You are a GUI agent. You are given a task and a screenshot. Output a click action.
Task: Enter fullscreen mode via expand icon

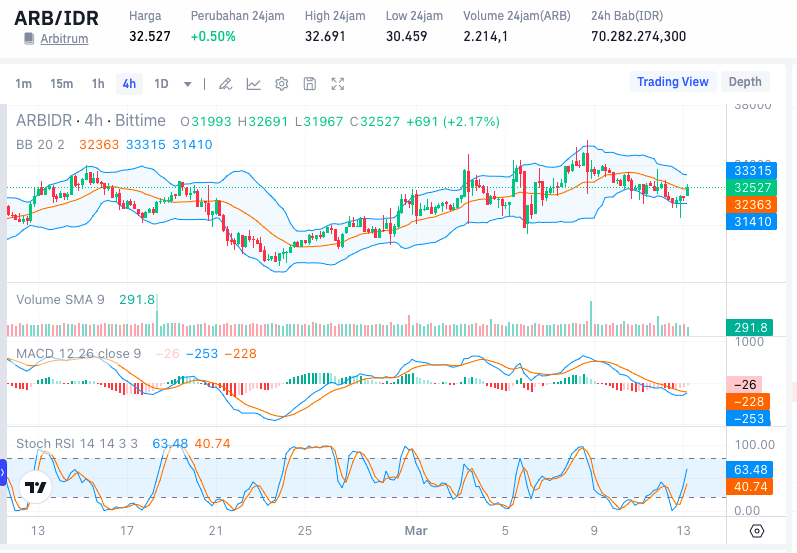click(338, 84)
